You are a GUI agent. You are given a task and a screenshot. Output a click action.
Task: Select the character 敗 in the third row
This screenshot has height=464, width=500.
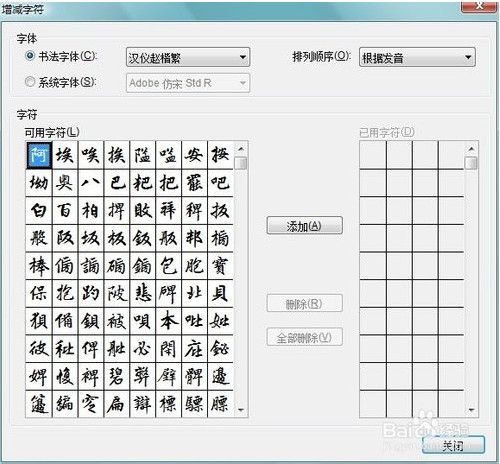[x=143, y=210]
